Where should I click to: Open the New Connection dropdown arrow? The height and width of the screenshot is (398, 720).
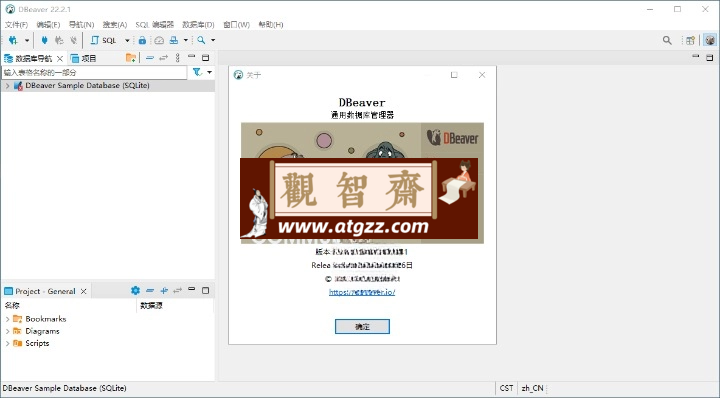[x=27, y=40]
